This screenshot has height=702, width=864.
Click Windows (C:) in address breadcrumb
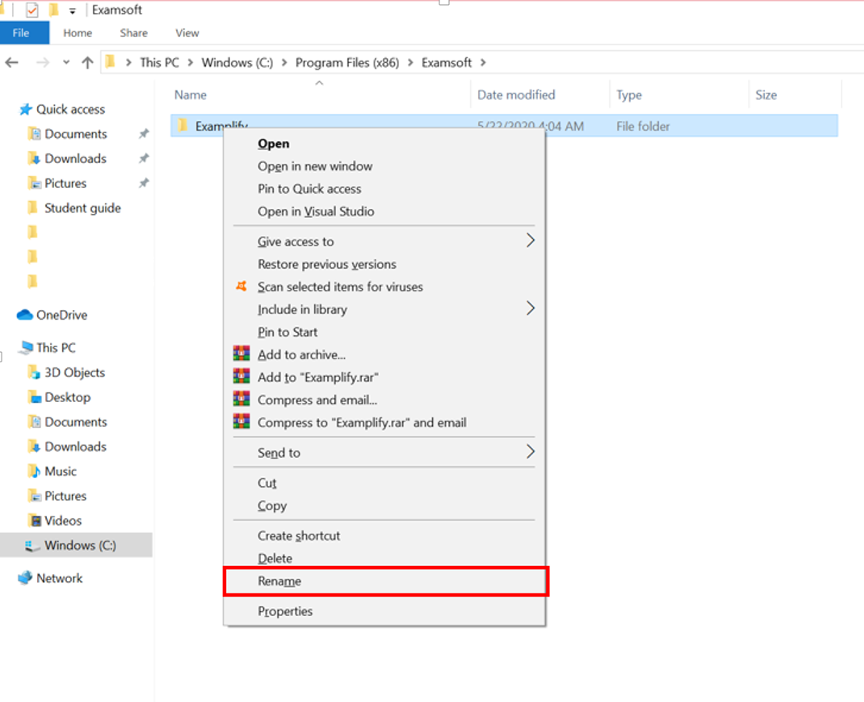click(237, 63)
